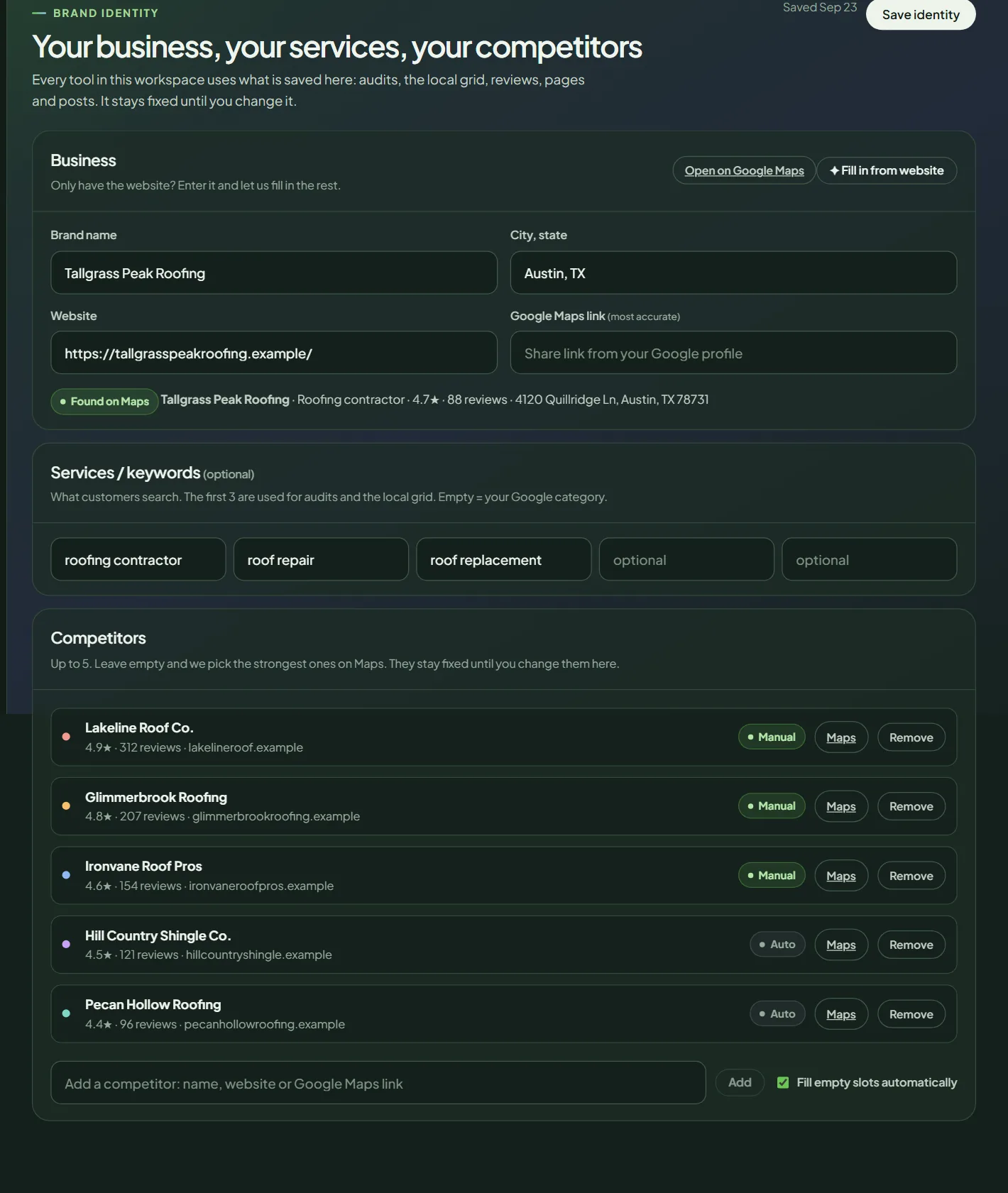
Task: Click the Google Maps link input
Action: pos(733,353)
